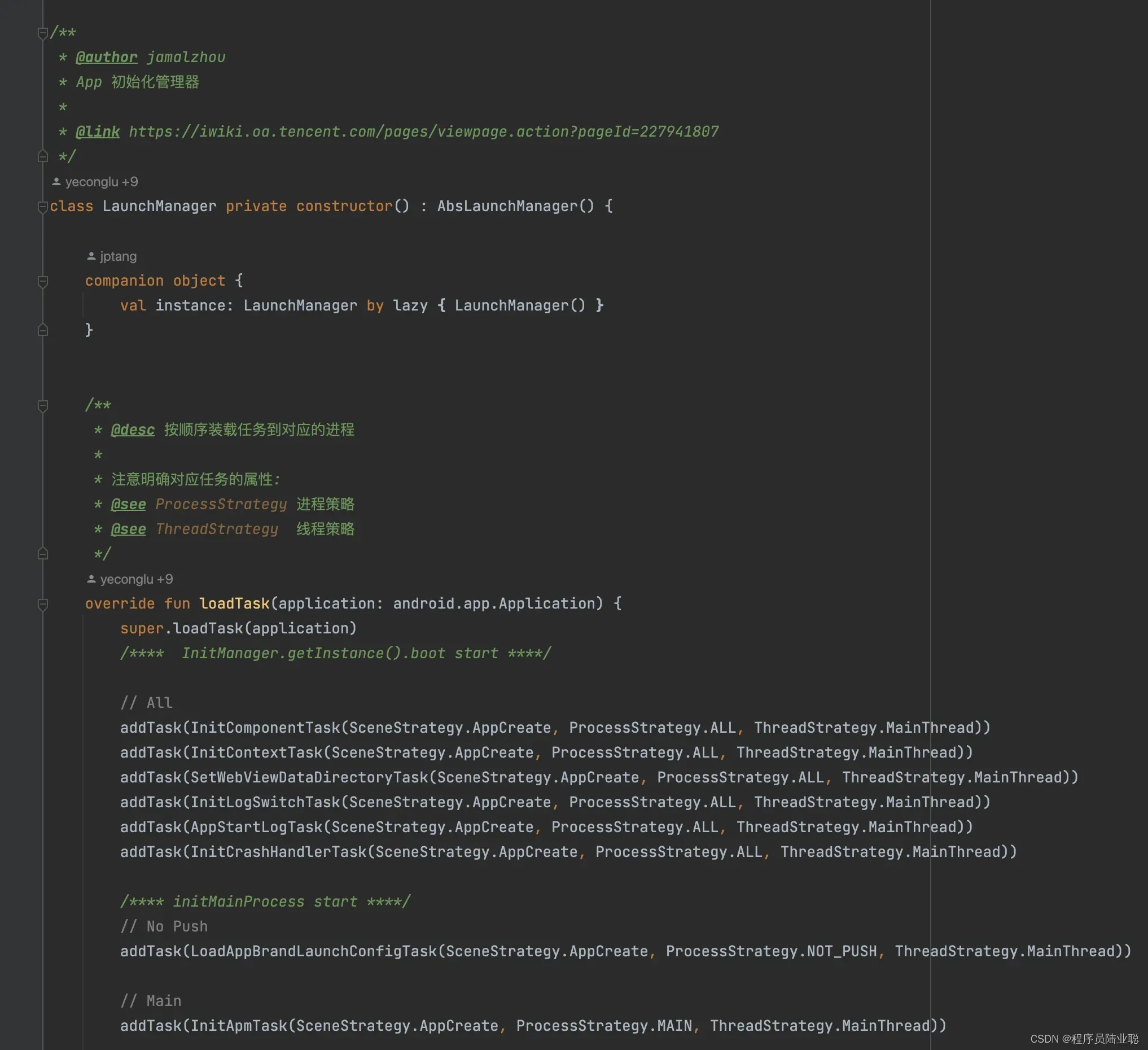Click 'private' keyword in class declaration
Screen dimensions: 1148x1050
[x=256, y=206]
